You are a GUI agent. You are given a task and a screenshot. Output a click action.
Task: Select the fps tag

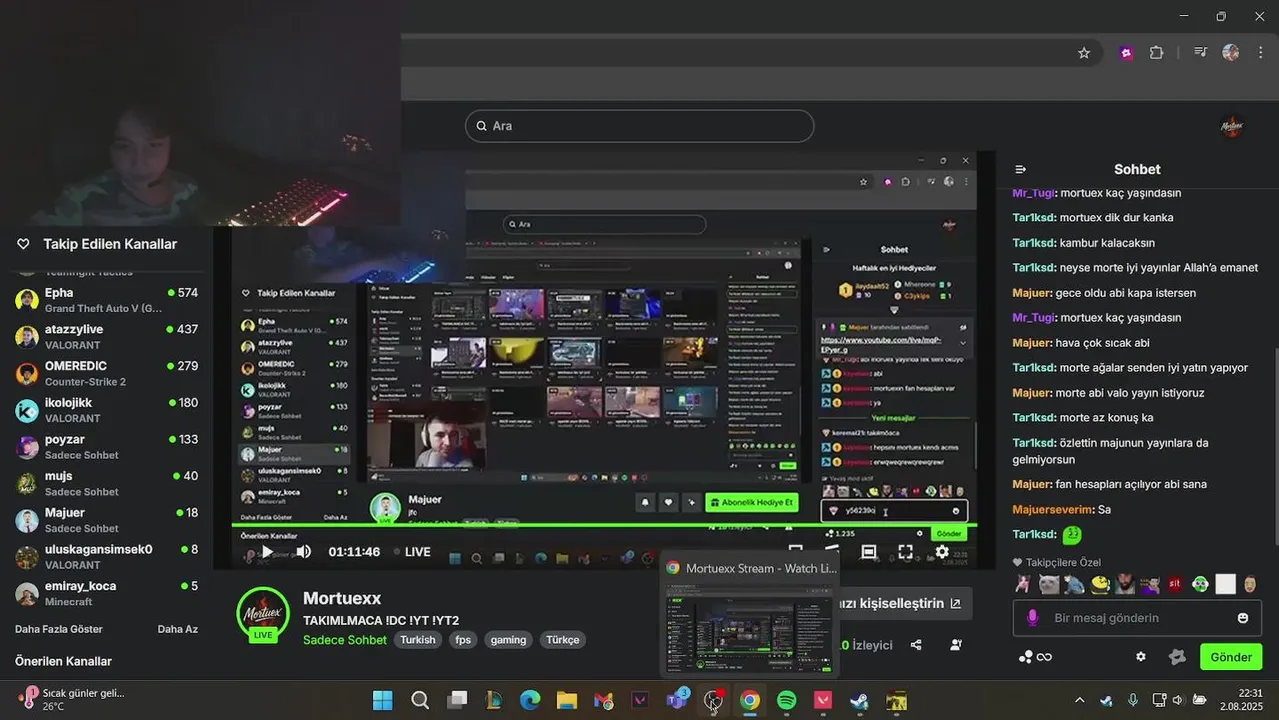[x=463, y=640]
